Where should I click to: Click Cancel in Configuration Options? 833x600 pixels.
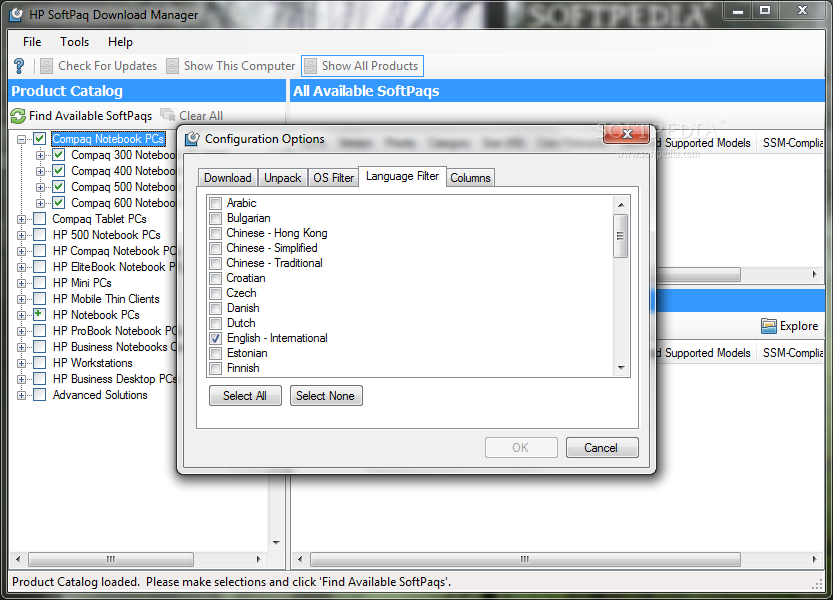tap(601, 447)
